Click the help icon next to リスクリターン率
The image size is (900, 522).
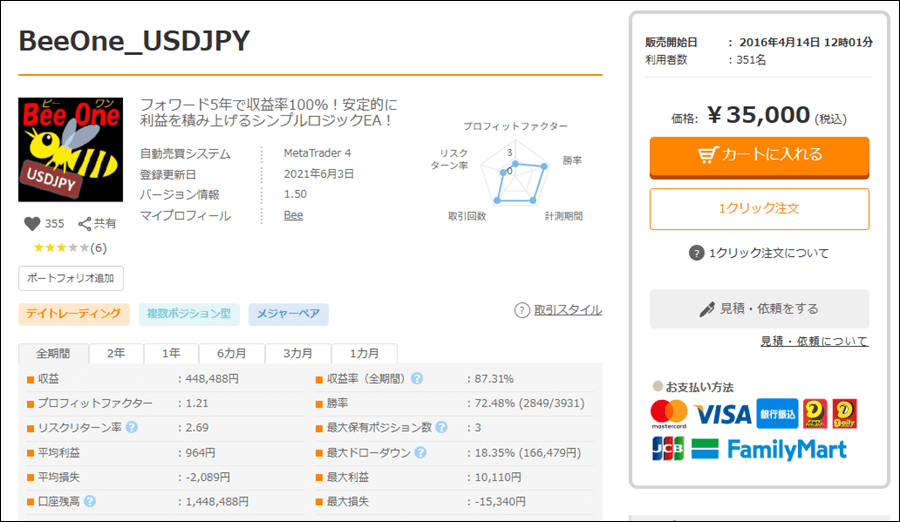pos(132,427)
